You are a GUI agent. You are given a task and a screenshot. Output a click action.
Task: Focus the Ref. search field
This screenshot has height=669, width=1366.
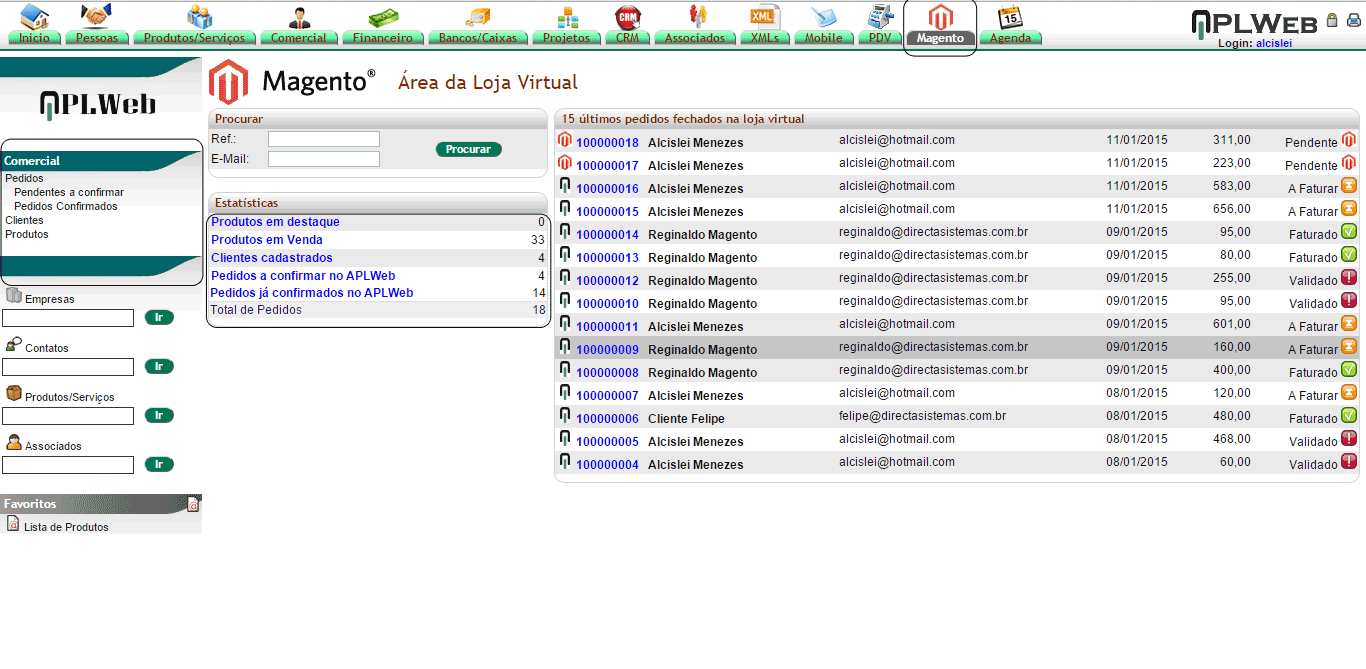(x=324, y=139)
